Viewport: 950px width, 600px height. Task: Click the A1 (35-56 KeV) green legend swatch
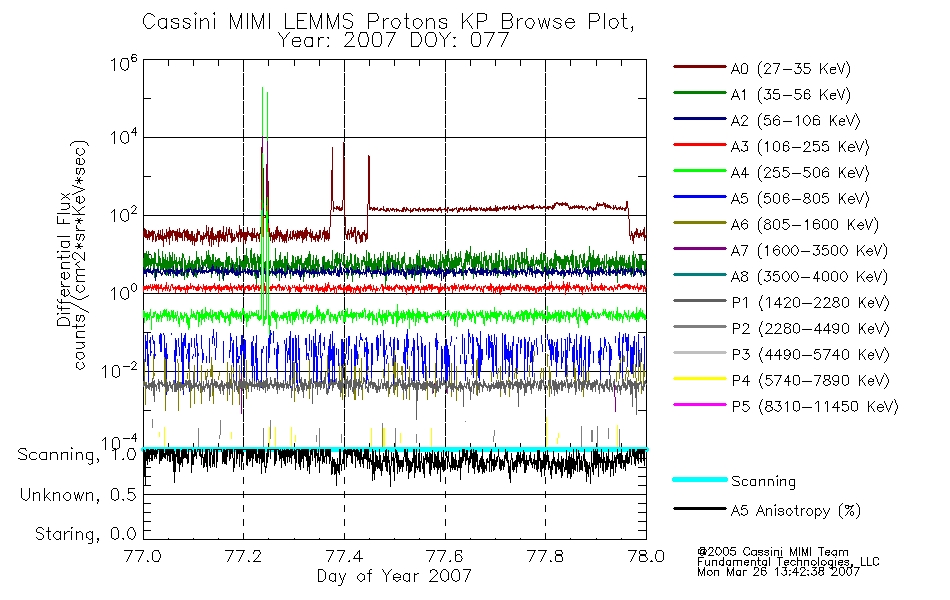coord(699,93)
